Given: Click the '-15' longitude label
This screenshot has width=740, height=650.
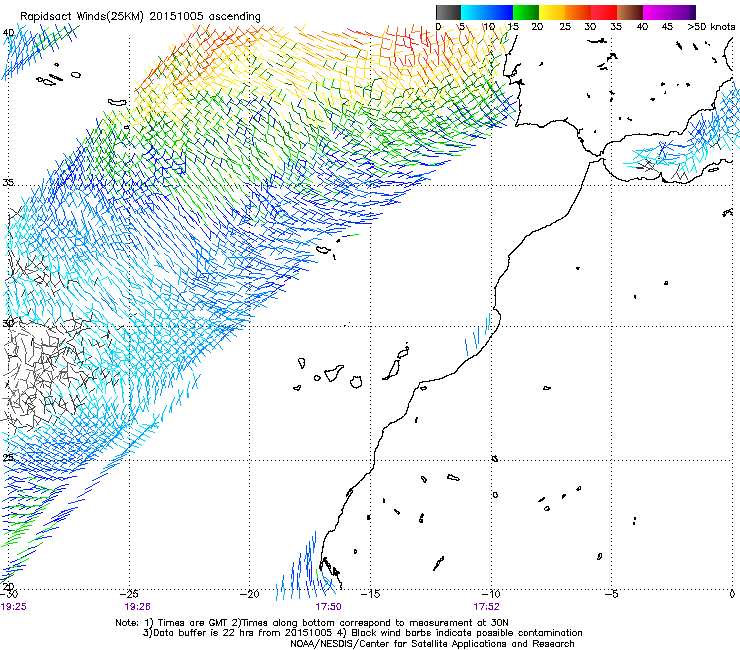Looking at the screenshot, I should (370, 594).
